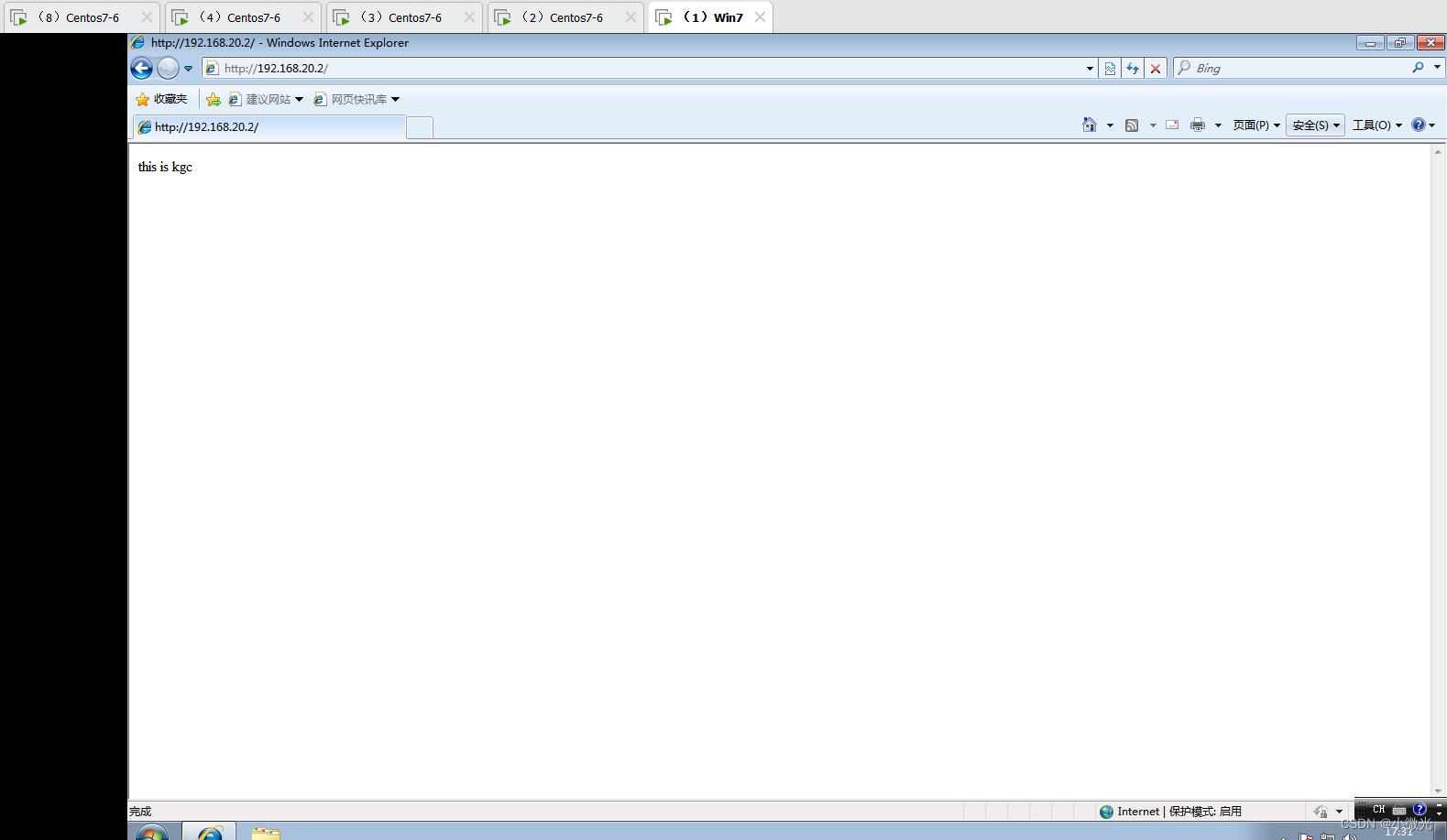Select the http://192.168.20.2/ browser tab
The height and width of the screenshot is (840, 1447).
click(269, 127)
